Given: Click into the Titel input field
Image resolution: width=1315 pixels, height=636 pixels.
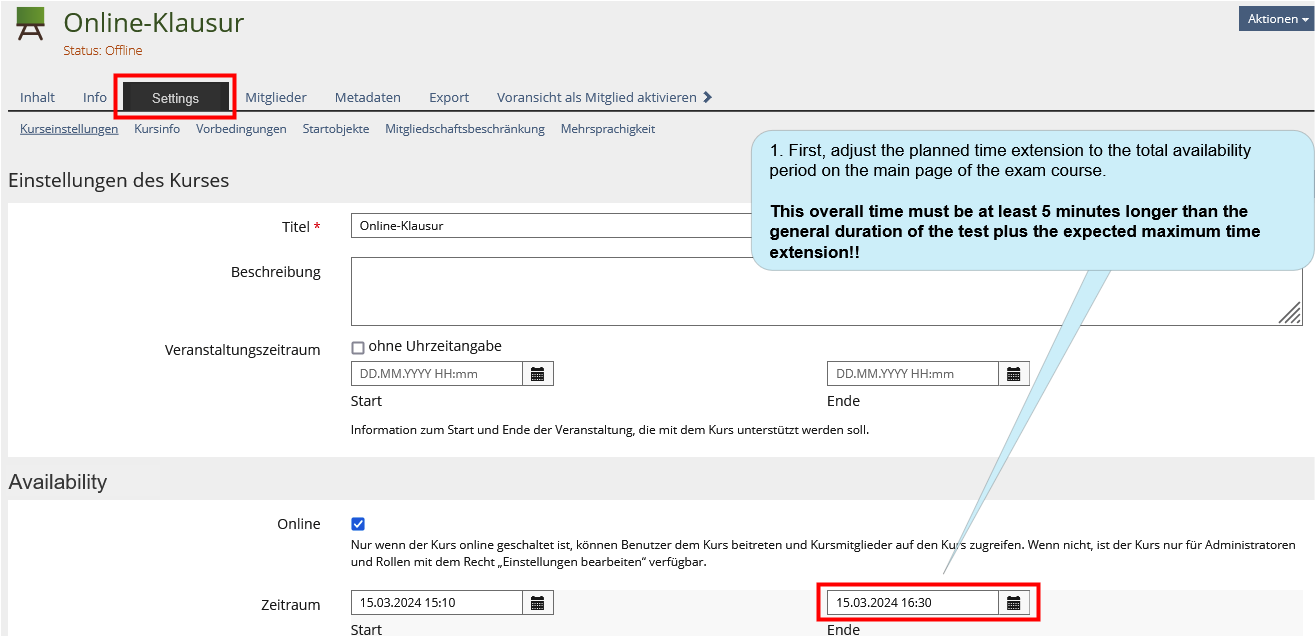Looking at the screenshot, I should point(550,226).
